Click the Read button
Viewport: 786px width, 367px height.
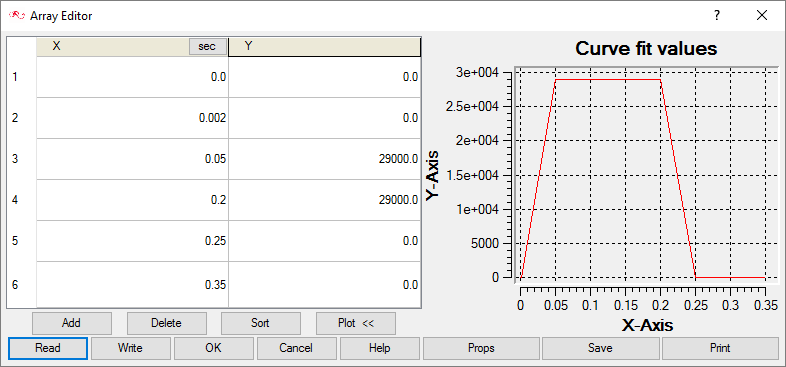point(48,348)
